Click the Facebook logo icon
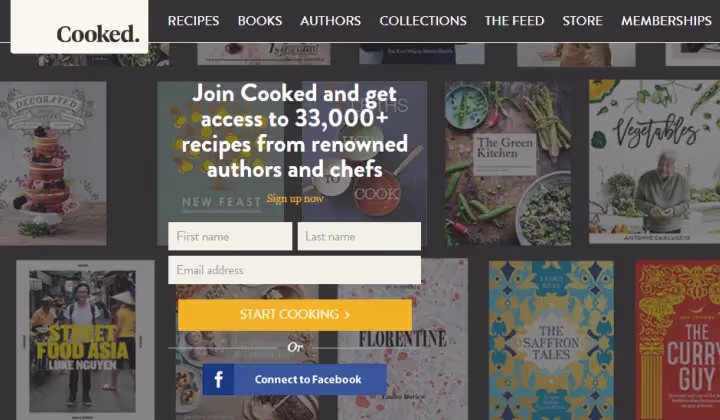The height and width of the screenshot is (420, 720). [219, 380]
